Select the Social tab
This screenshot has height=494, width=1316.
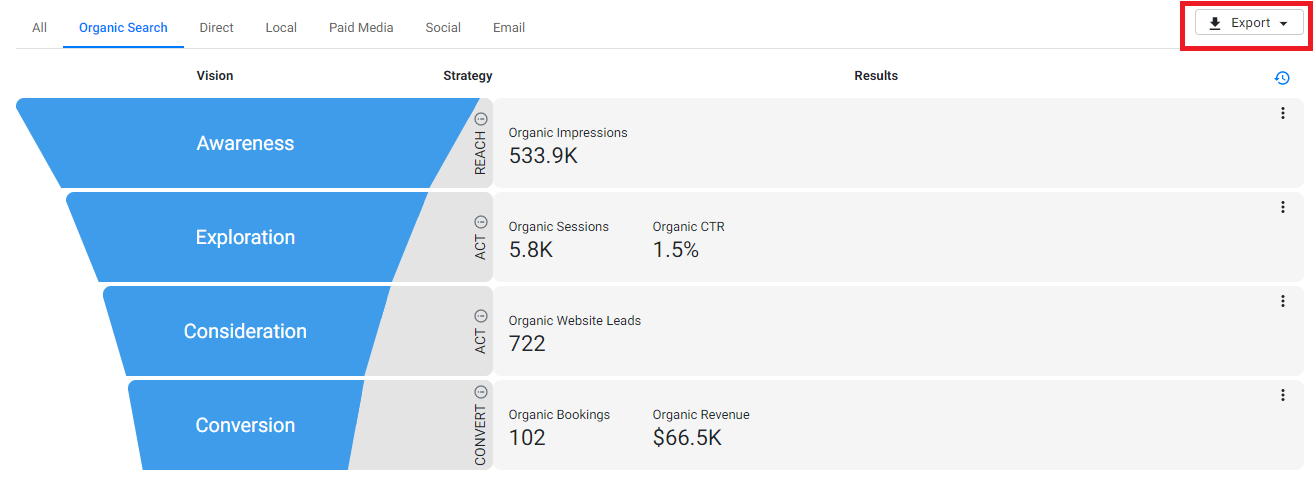point(443,27)
